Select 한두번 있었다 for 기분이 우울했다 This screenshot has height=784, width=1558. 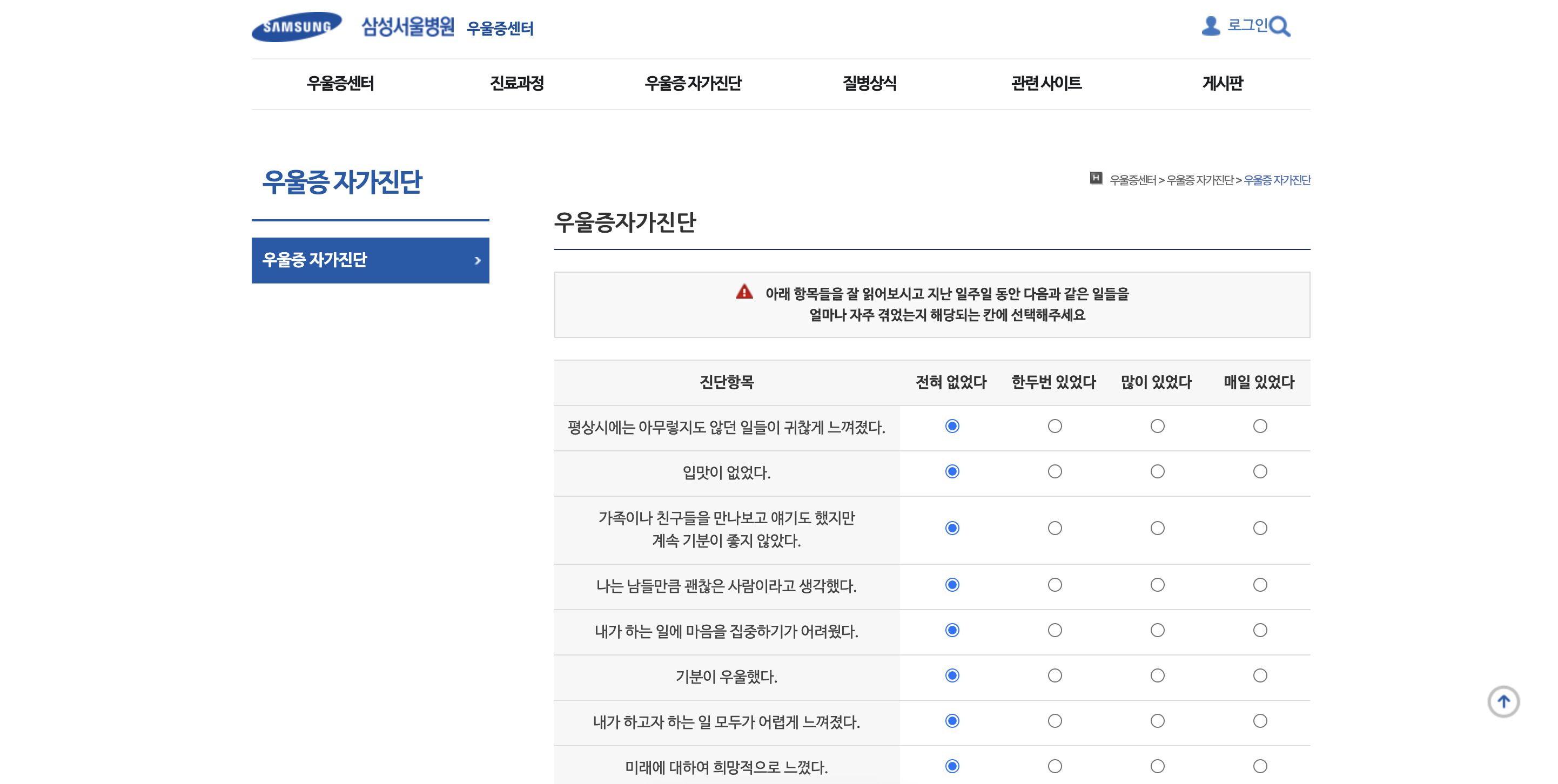pos(1055,676)
